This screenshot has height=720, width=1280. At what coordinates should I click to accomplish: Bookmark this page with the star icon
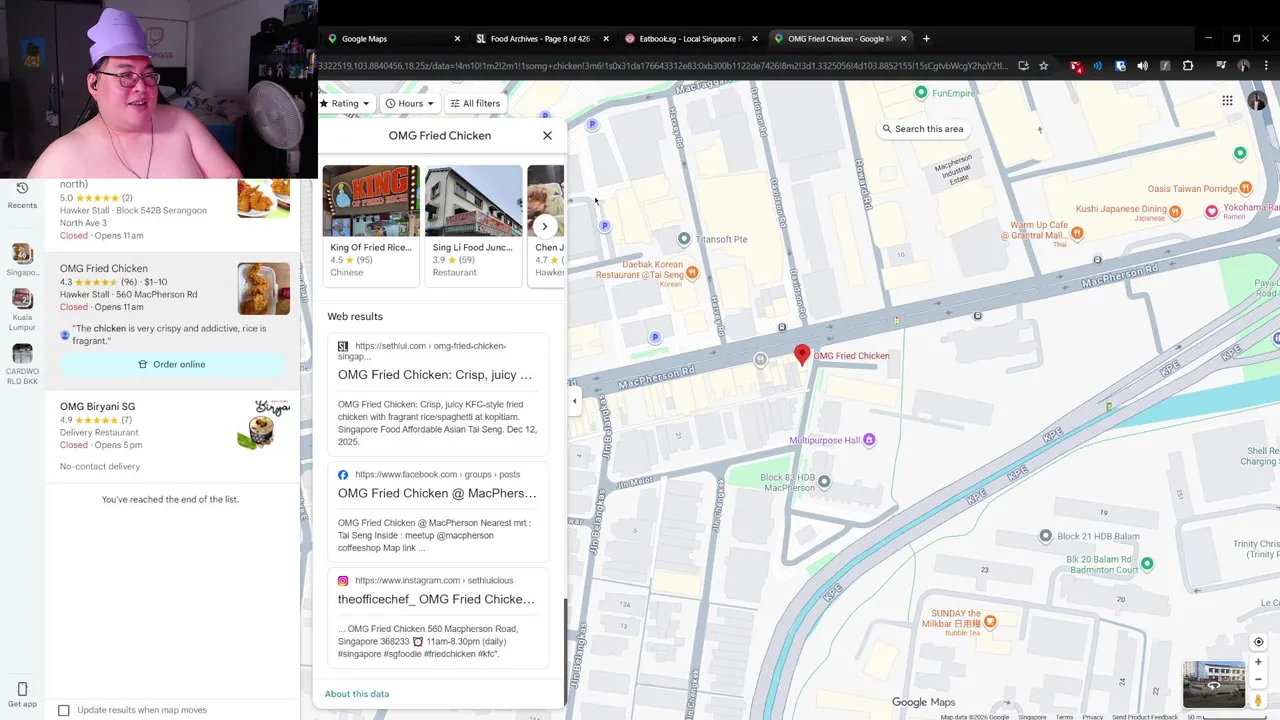click(1043, 66)
